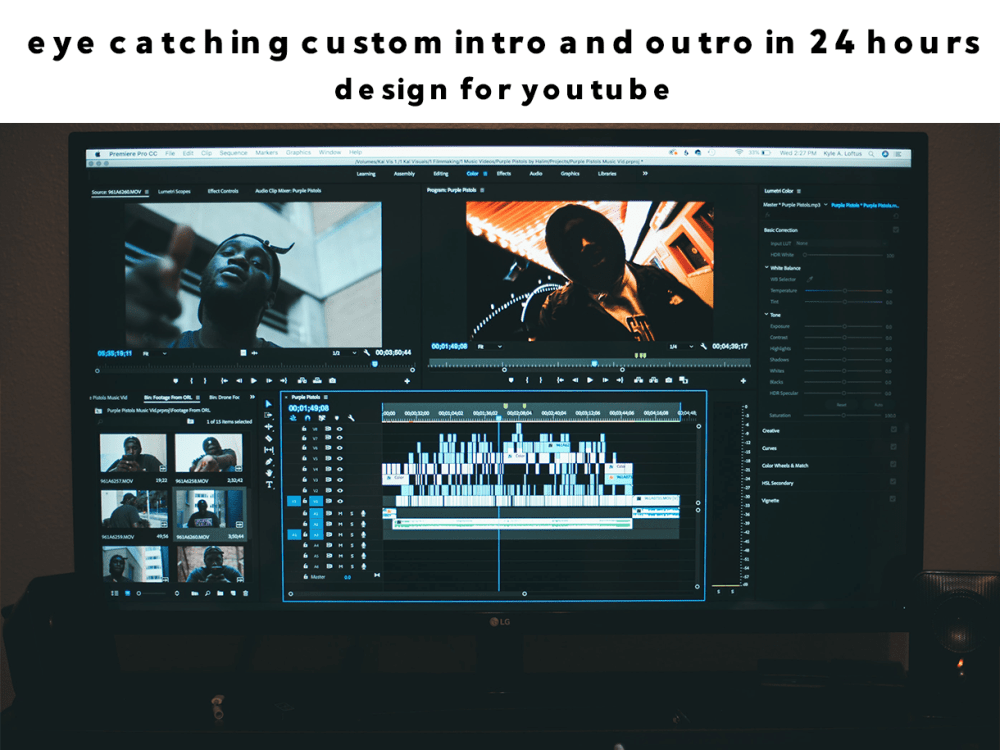Click the WB Selector eyedropper

coord(810,279)
